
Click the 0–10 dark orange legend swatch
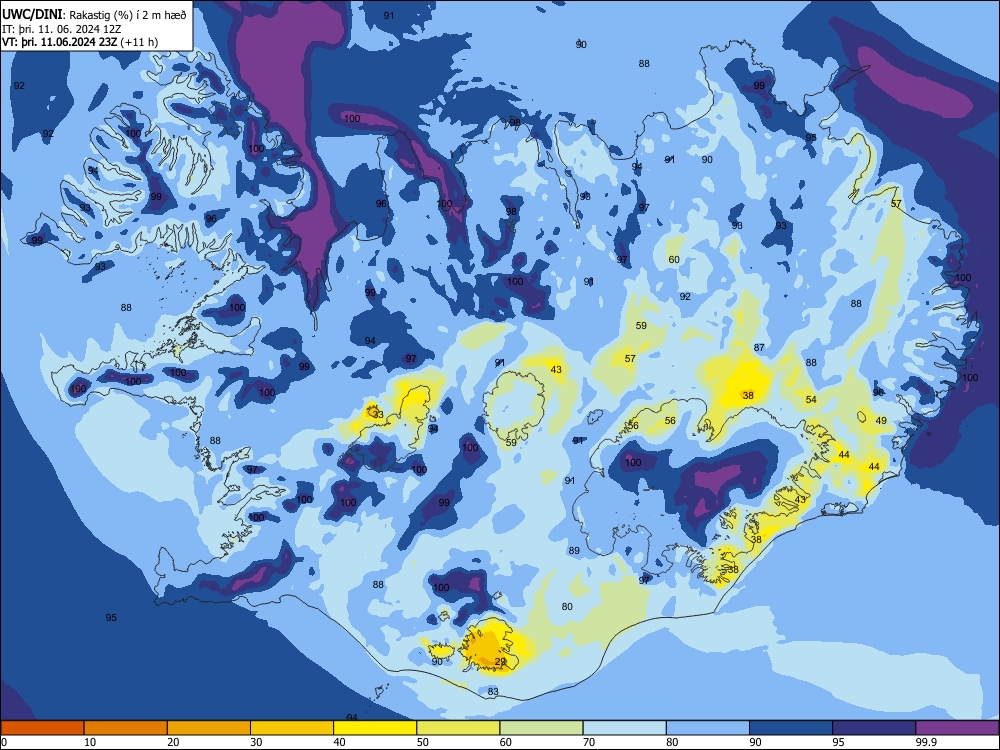42,728
